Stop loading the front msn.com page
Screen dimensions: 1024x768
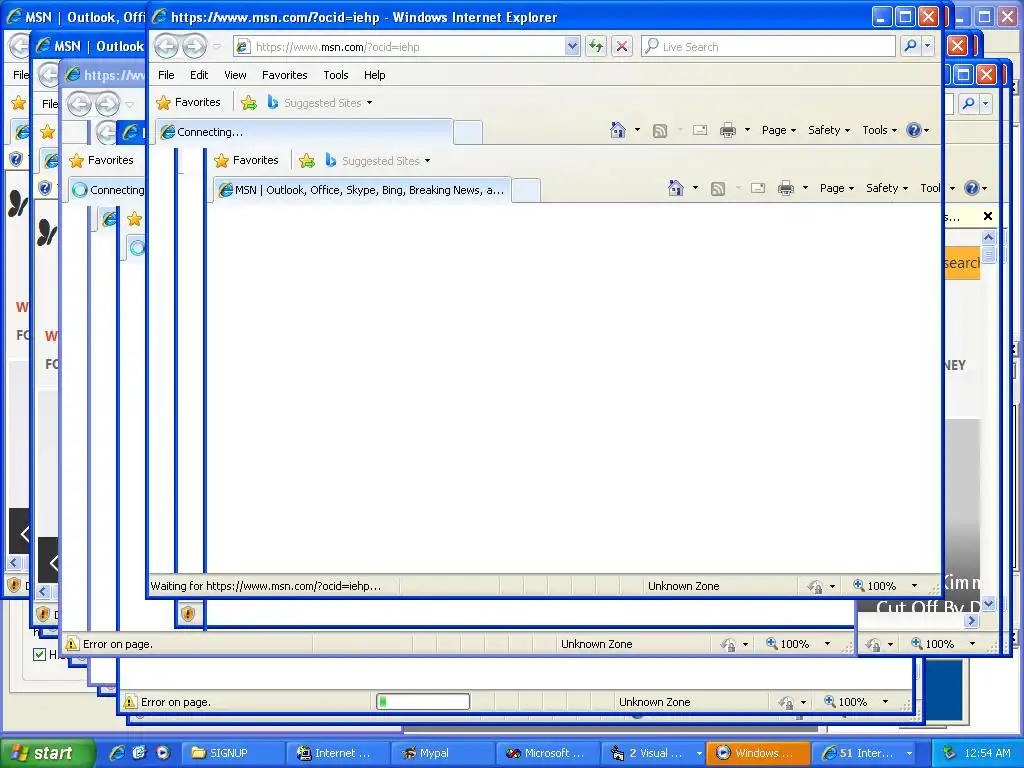click(x=622, y=46)
